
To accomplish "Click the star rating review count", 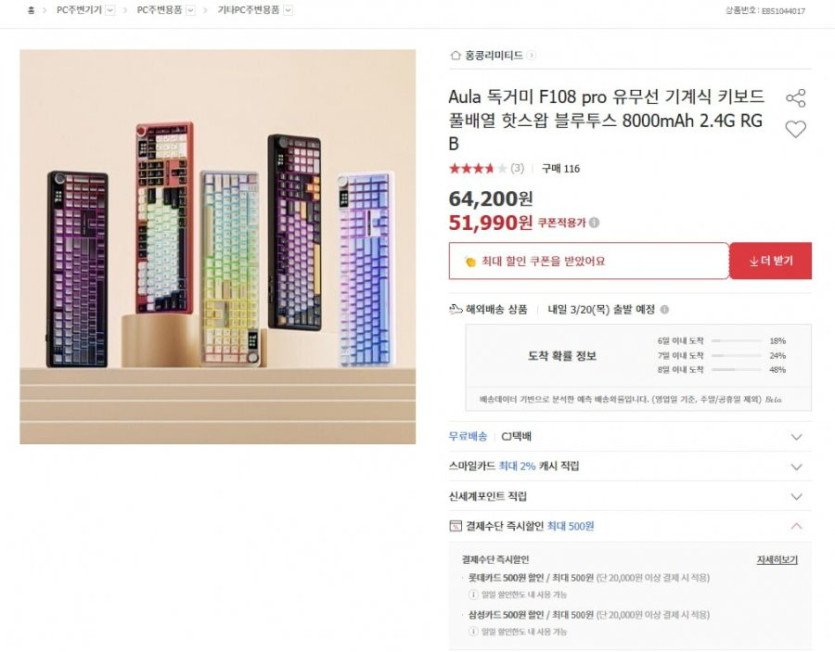I will 517,169.
